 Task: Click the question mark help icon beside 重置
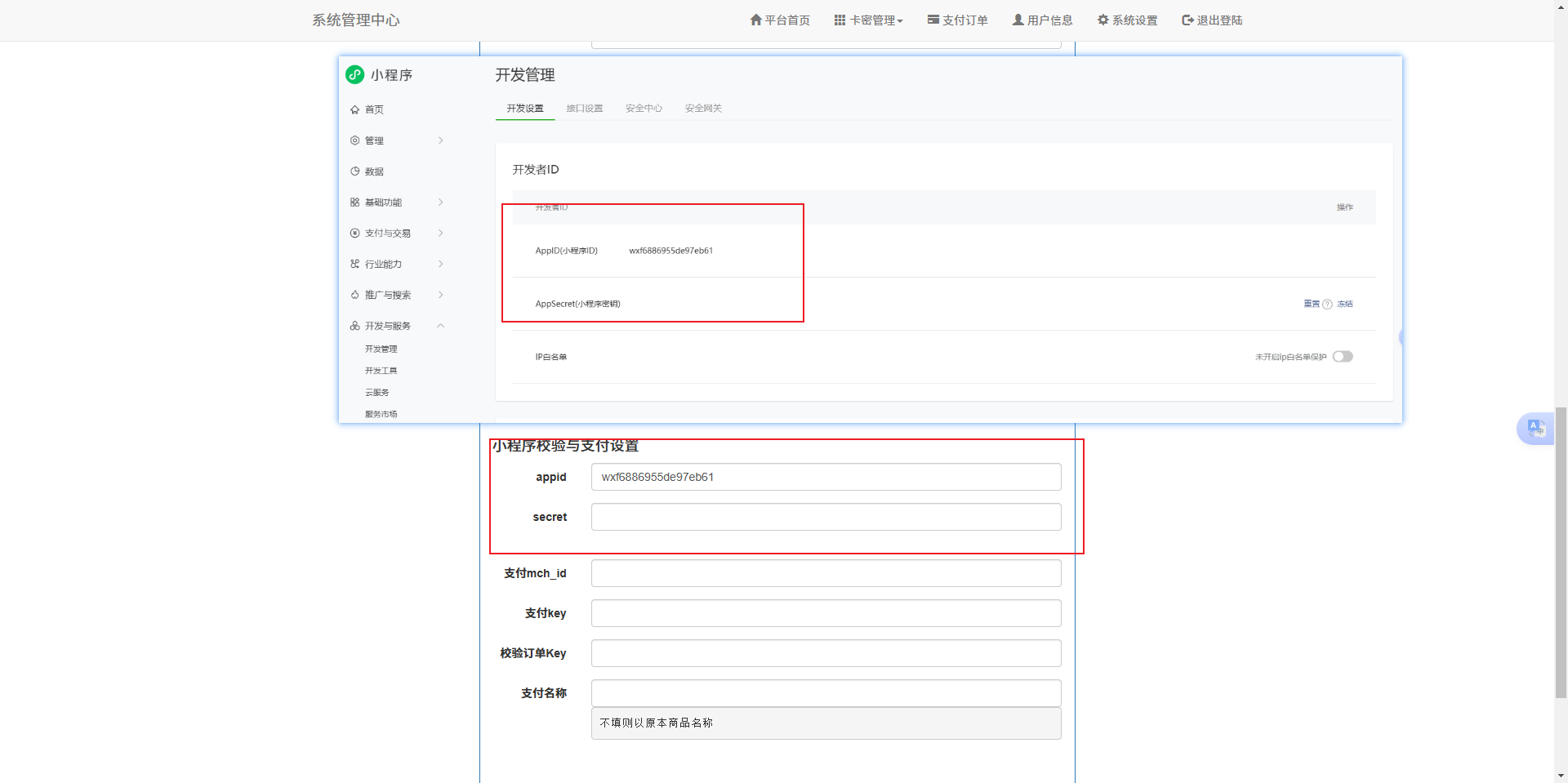tap(1326, 303)
